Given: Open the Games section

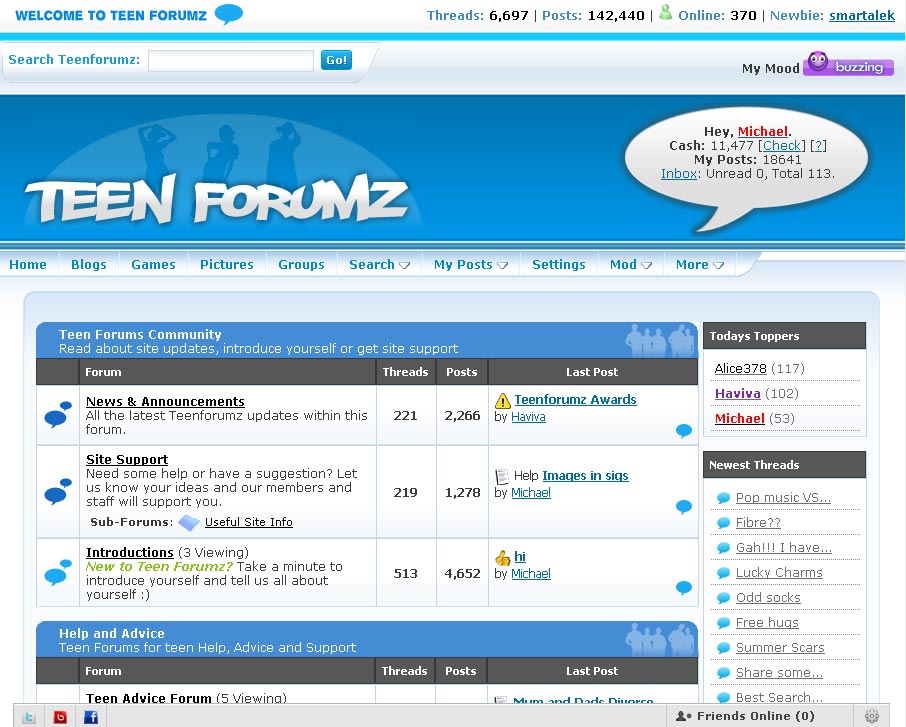Looking at the screenshot, I should point(153,265).
